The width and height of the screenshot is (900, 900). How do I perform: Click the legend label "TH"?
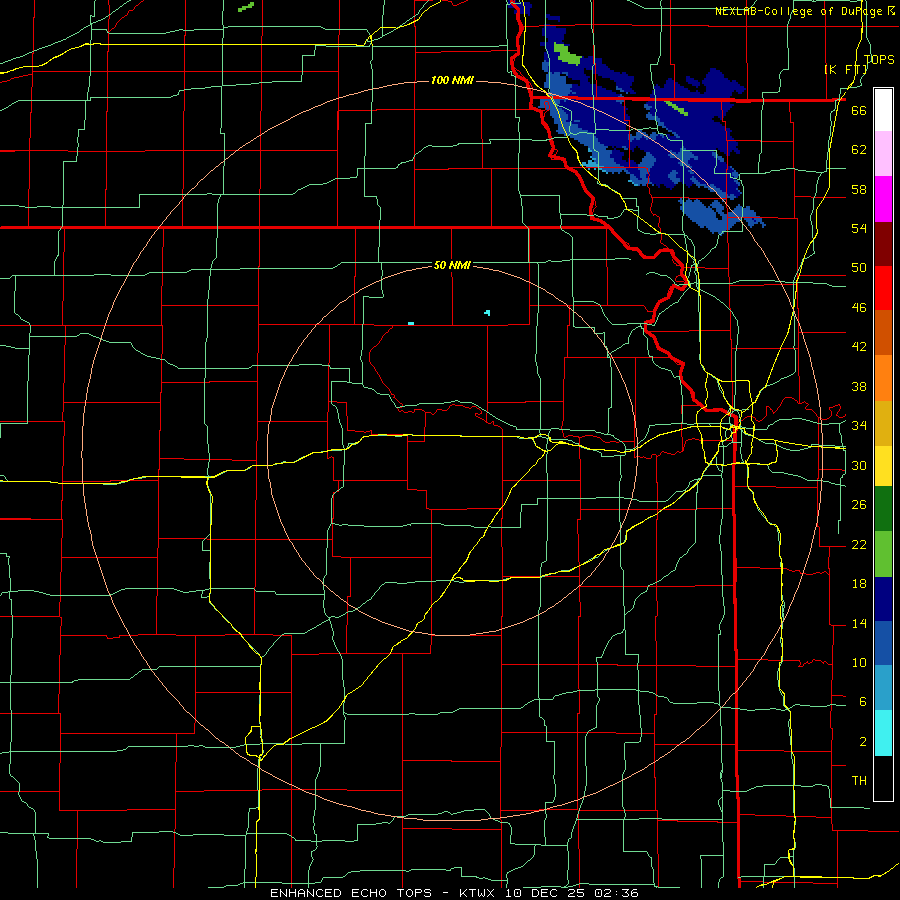(859, 781)
